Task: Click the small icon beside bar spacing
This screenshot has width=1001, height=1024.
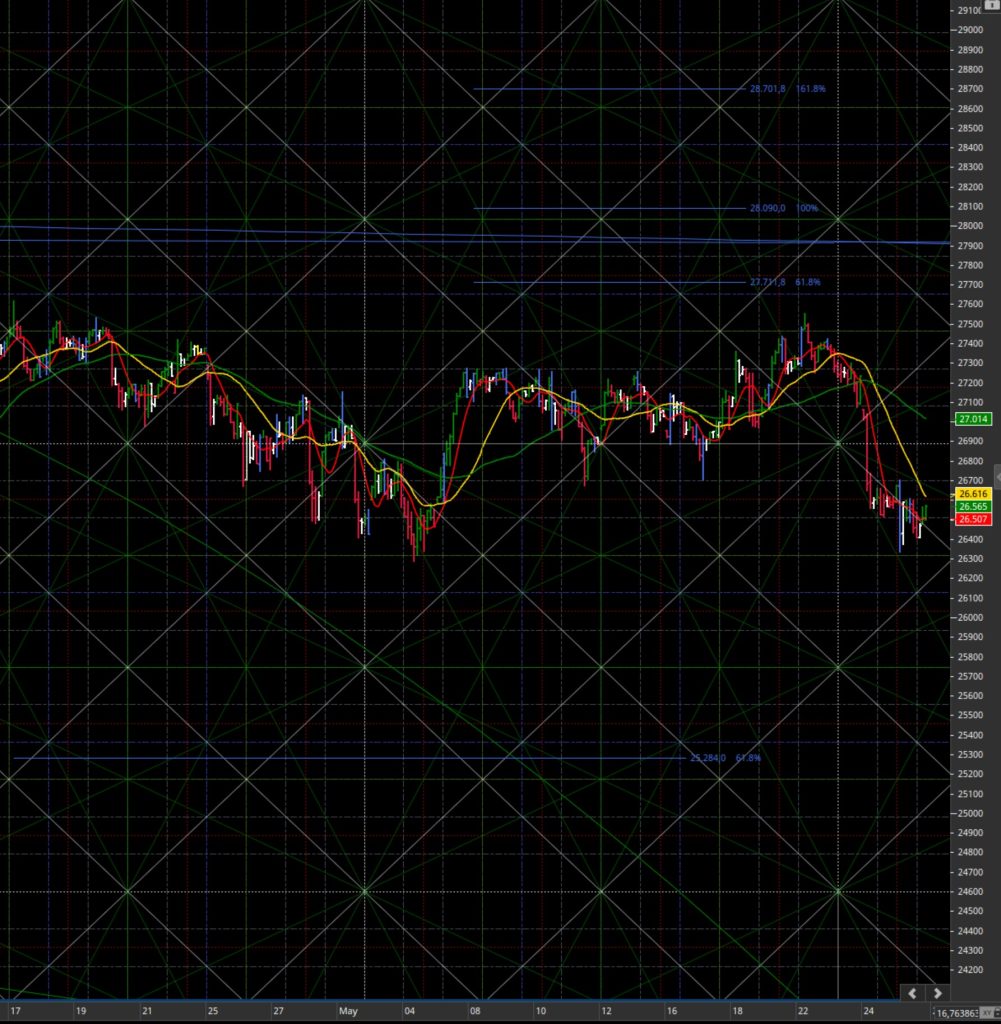Action: pos(987,1013)
